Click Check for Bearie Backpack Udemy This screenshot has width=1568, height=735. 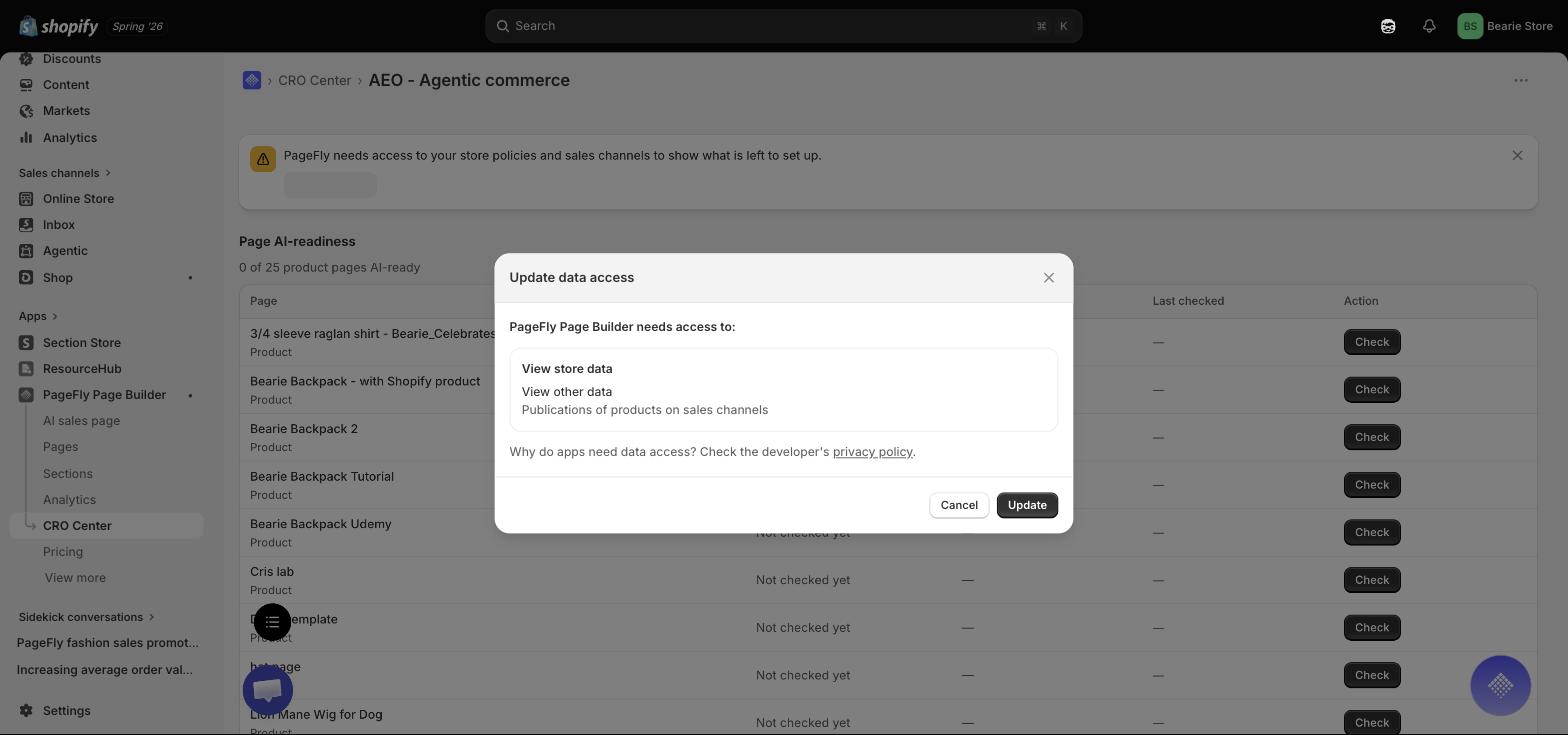[1372, 532]
